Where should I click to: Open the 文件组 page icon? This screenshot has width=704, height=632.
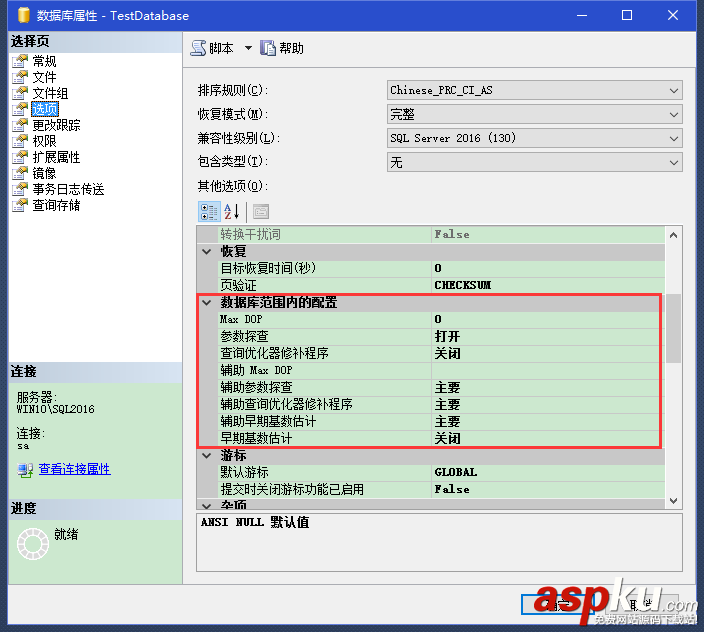pos(20,93)
